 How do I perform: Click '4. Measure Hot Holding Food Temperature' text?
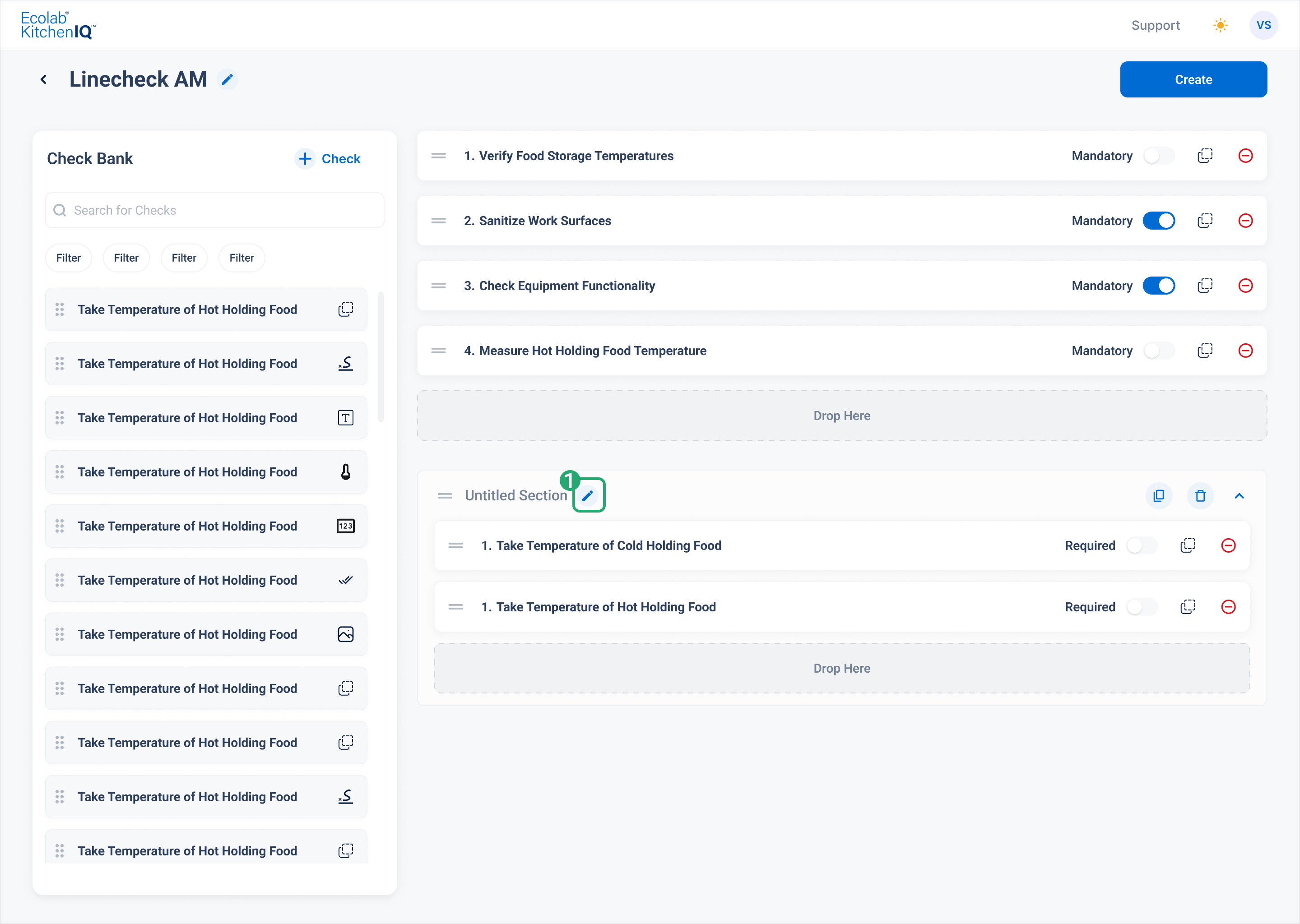[x=585, y=351]
